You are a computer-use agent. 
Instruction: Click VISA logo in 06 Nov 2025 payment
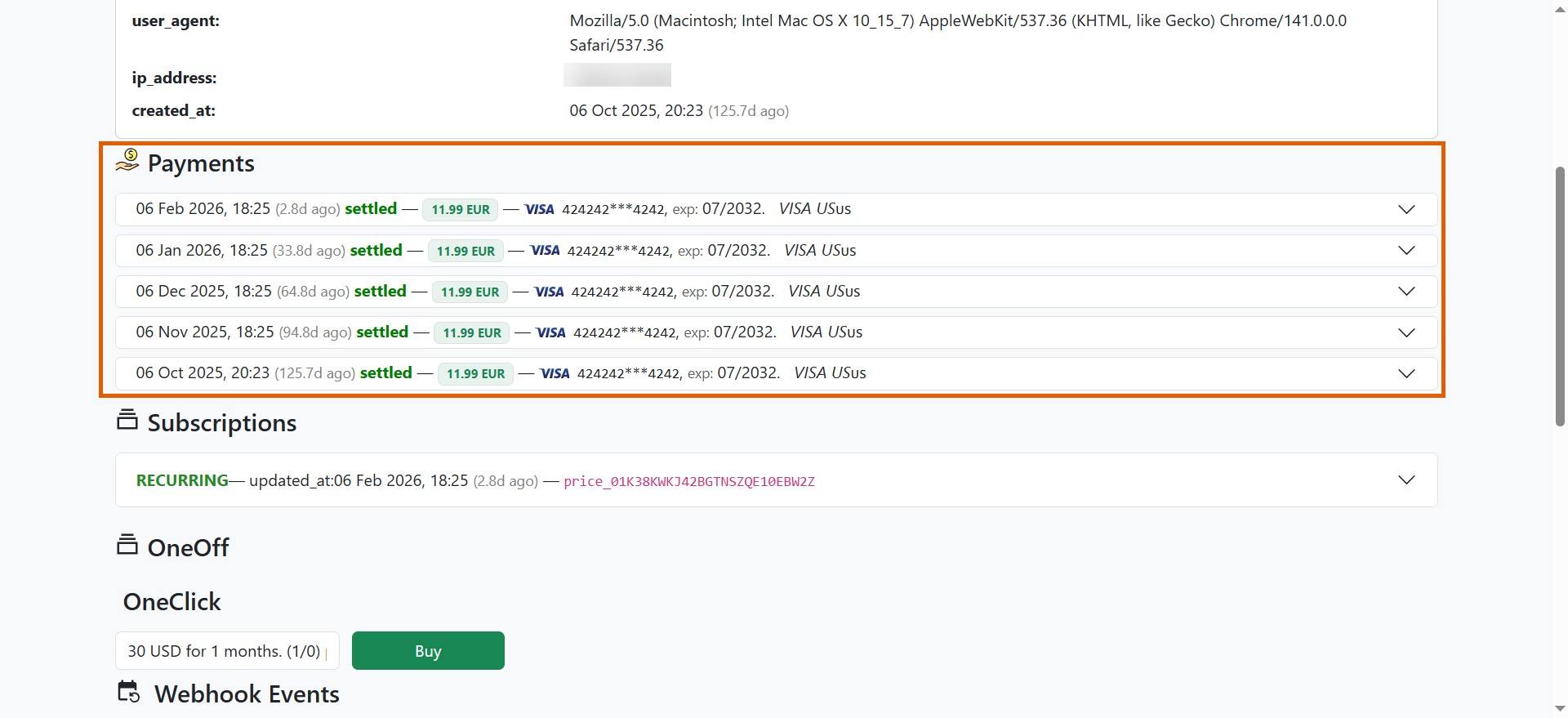pos(550,332)
